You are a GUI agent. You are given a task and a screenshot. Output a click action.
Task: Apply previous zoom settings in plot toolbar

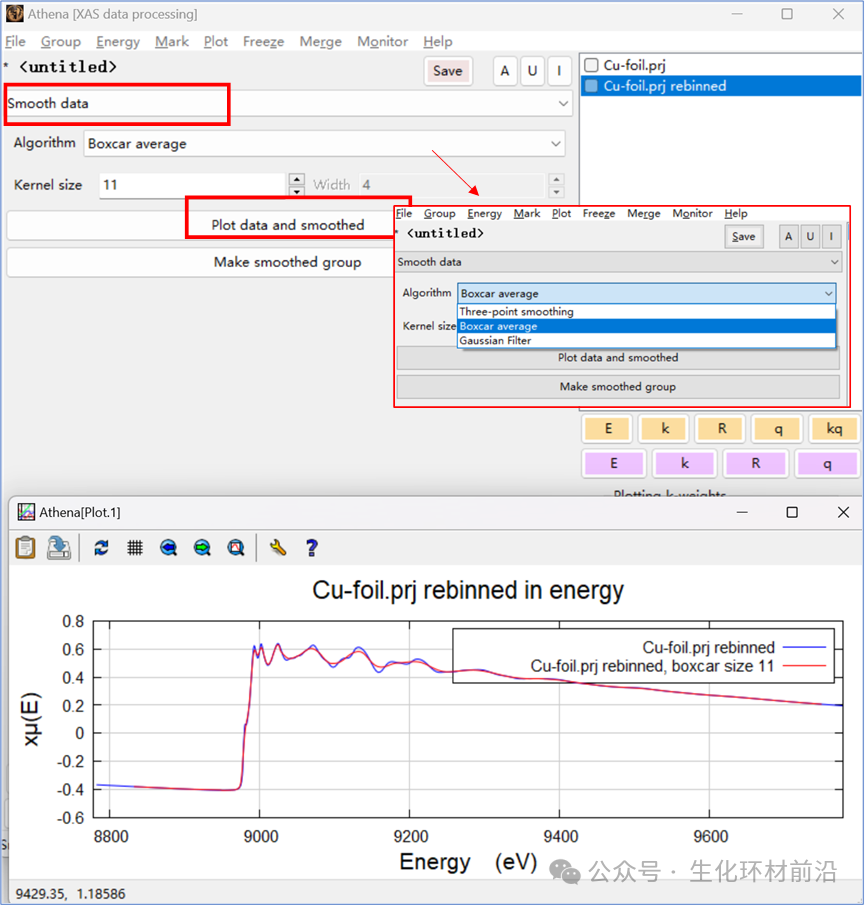168,547
